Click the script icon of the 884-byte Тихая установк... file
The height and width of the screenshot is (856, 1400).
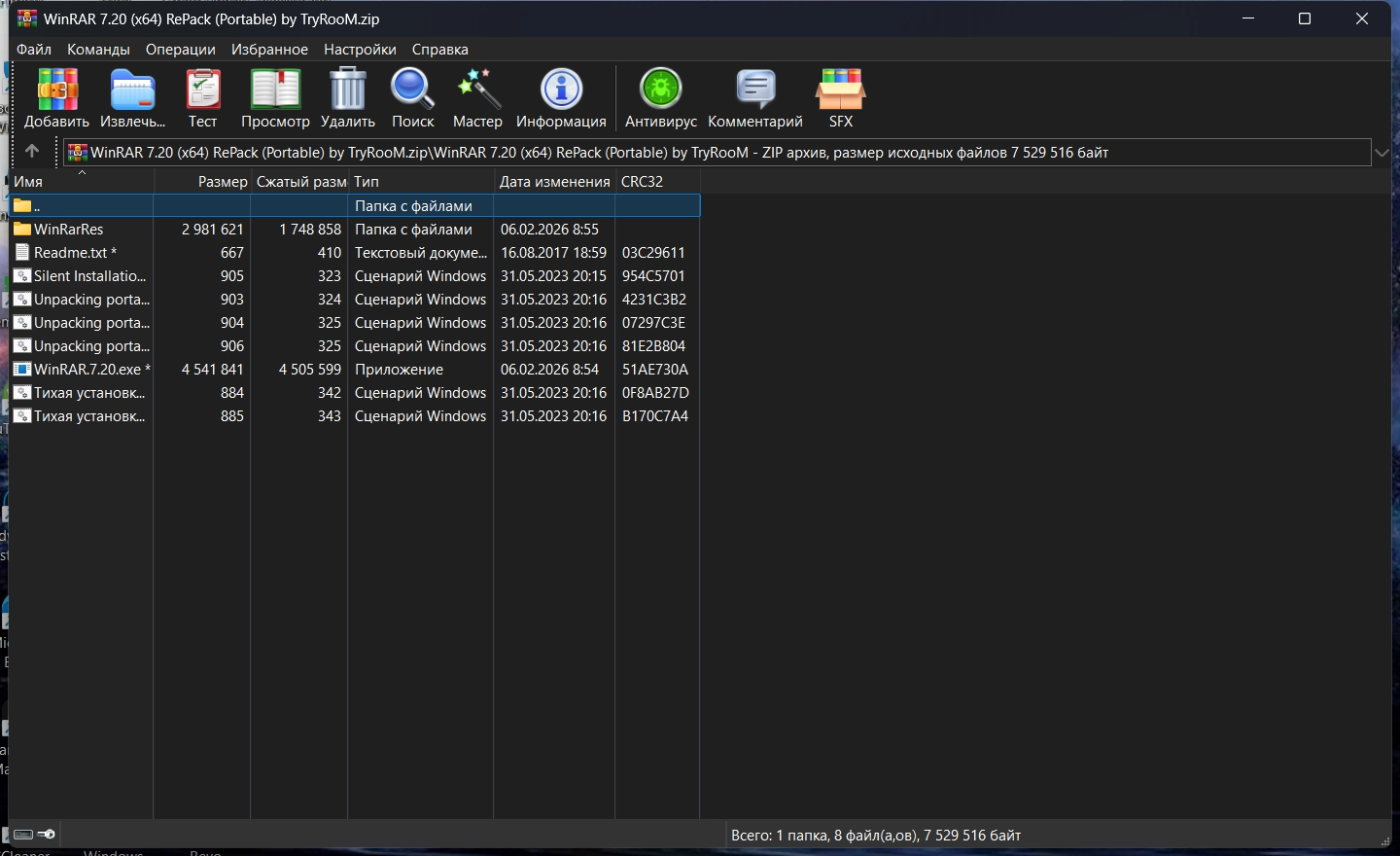point(22,393)
